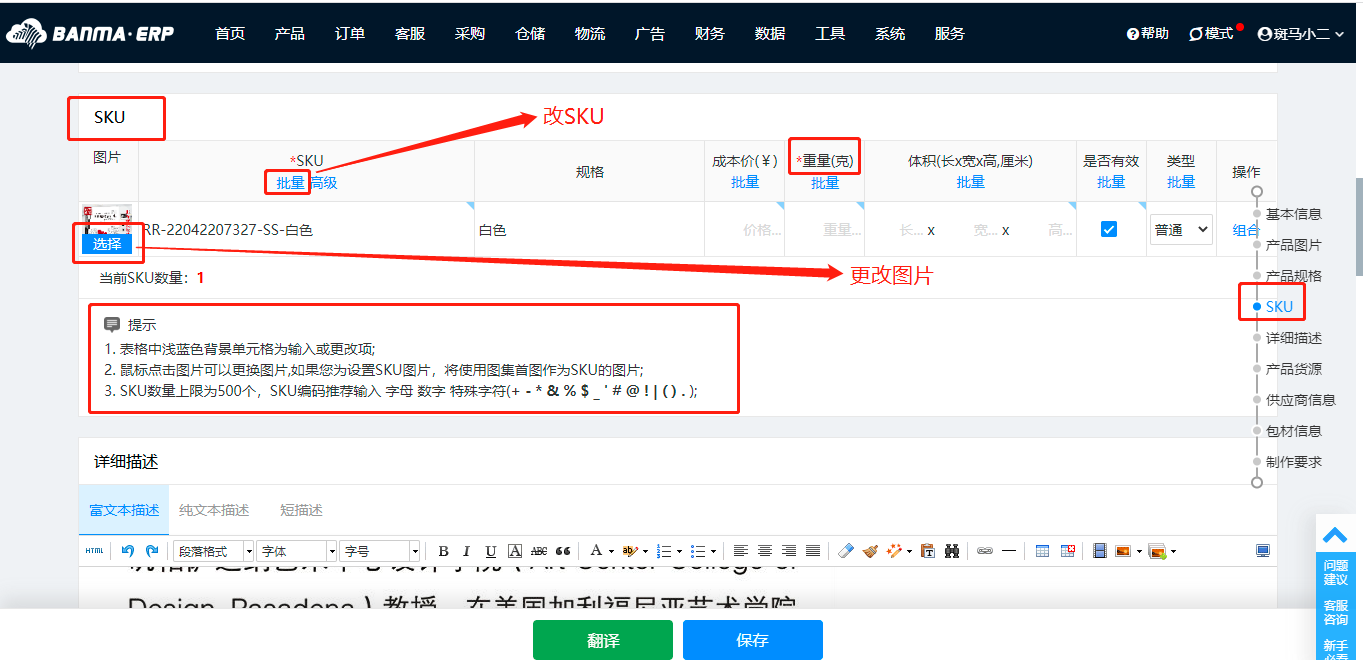Click the blue 保存 button
This screenshot has height=660, width=1363.
coord(753,640)
